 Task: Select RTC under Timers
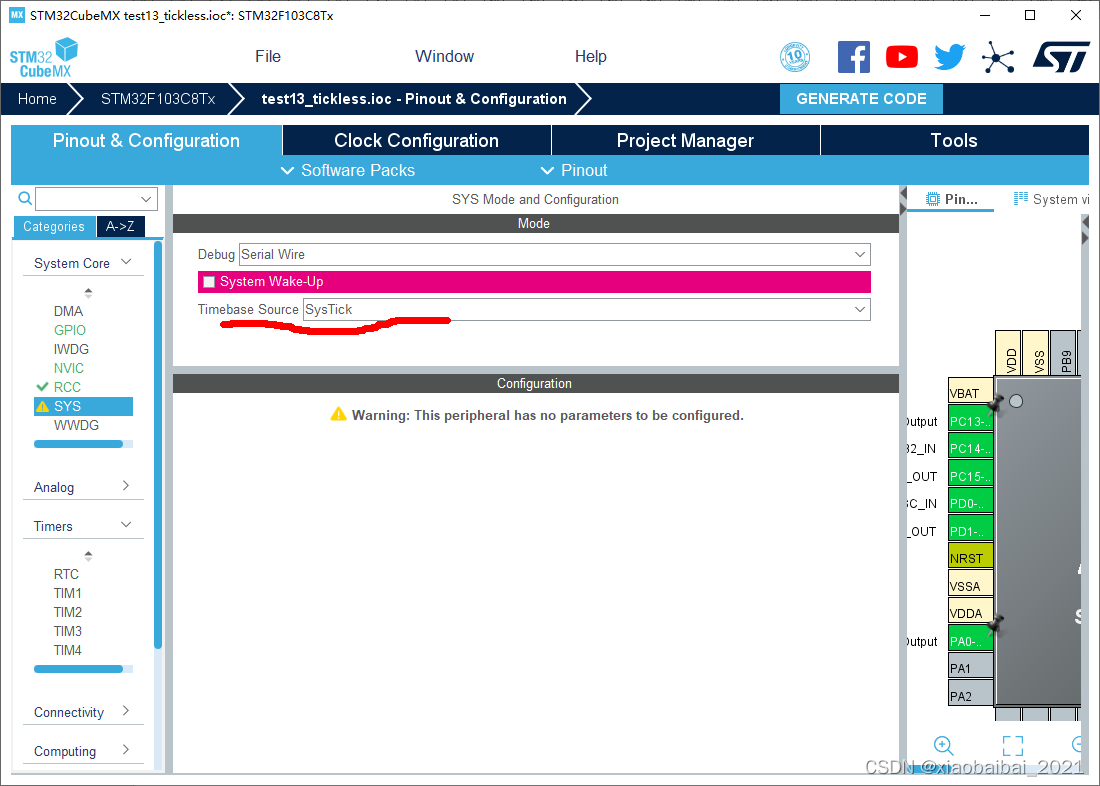pos(66,574)
